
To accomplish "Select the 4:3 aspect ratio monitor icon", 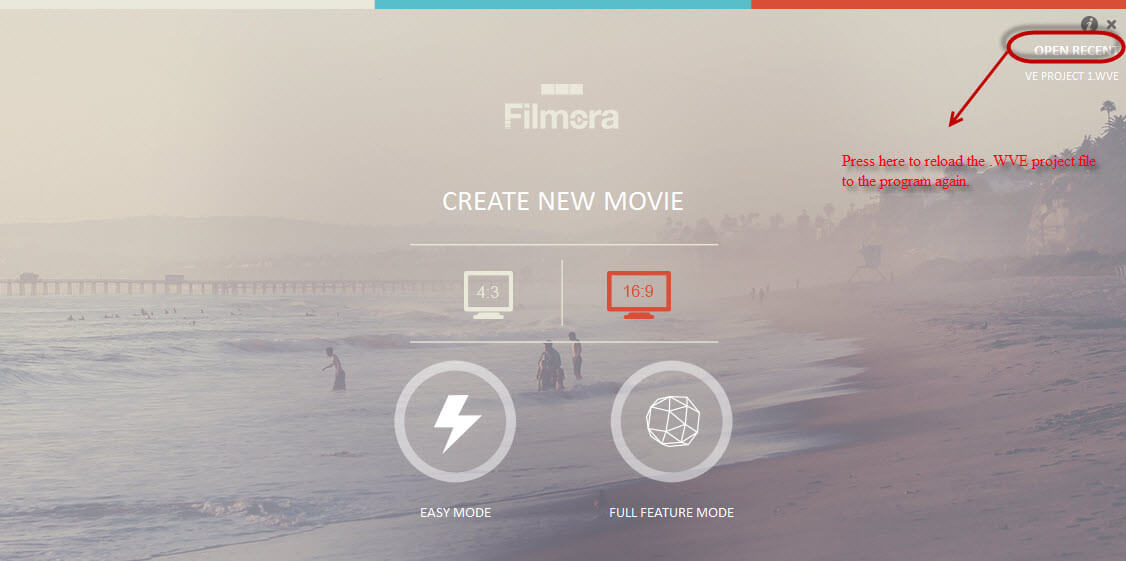I will point(488,295).
